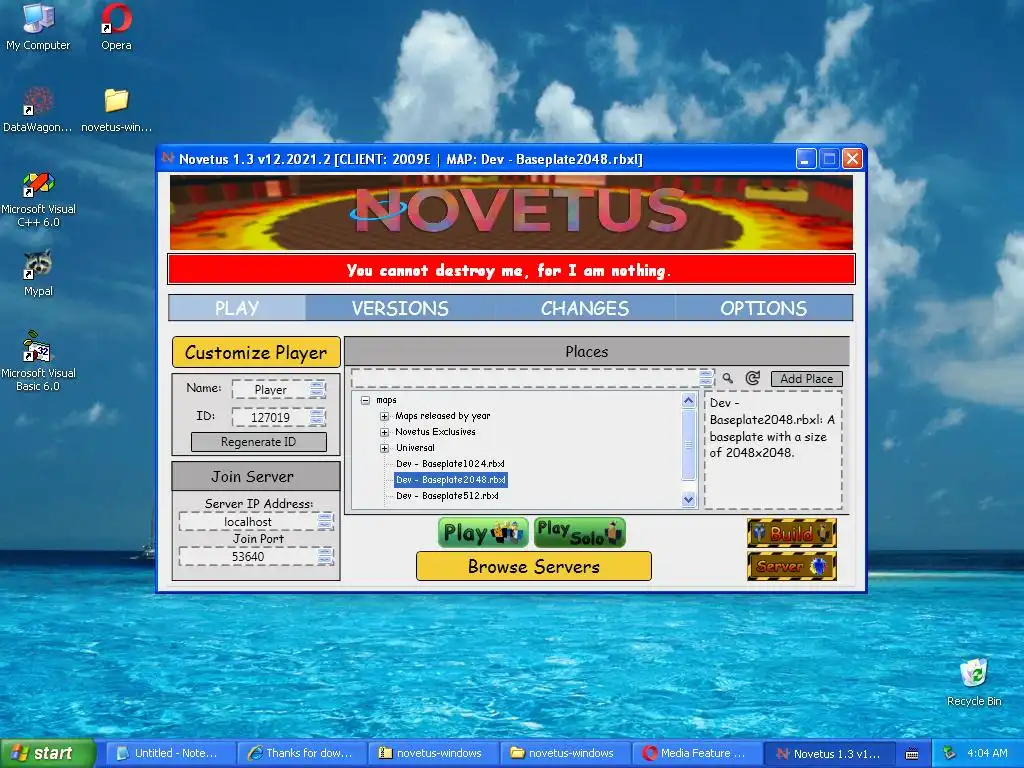Click the Play multiplayer button

pos(483,533)
